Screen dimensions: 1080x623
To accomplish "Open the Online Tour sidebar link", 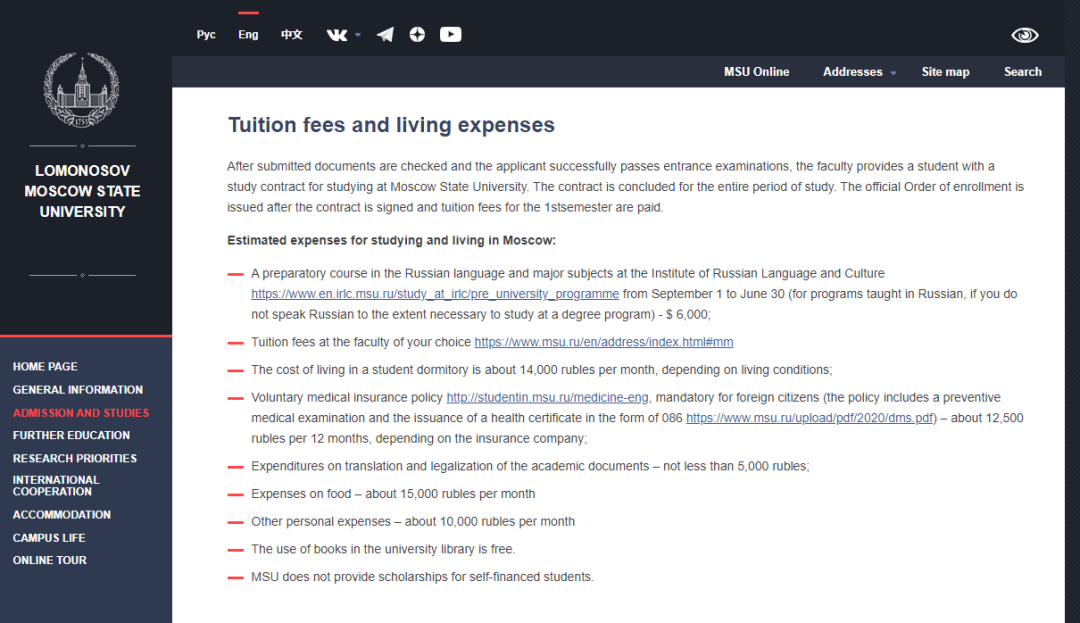I will point(50,561).
